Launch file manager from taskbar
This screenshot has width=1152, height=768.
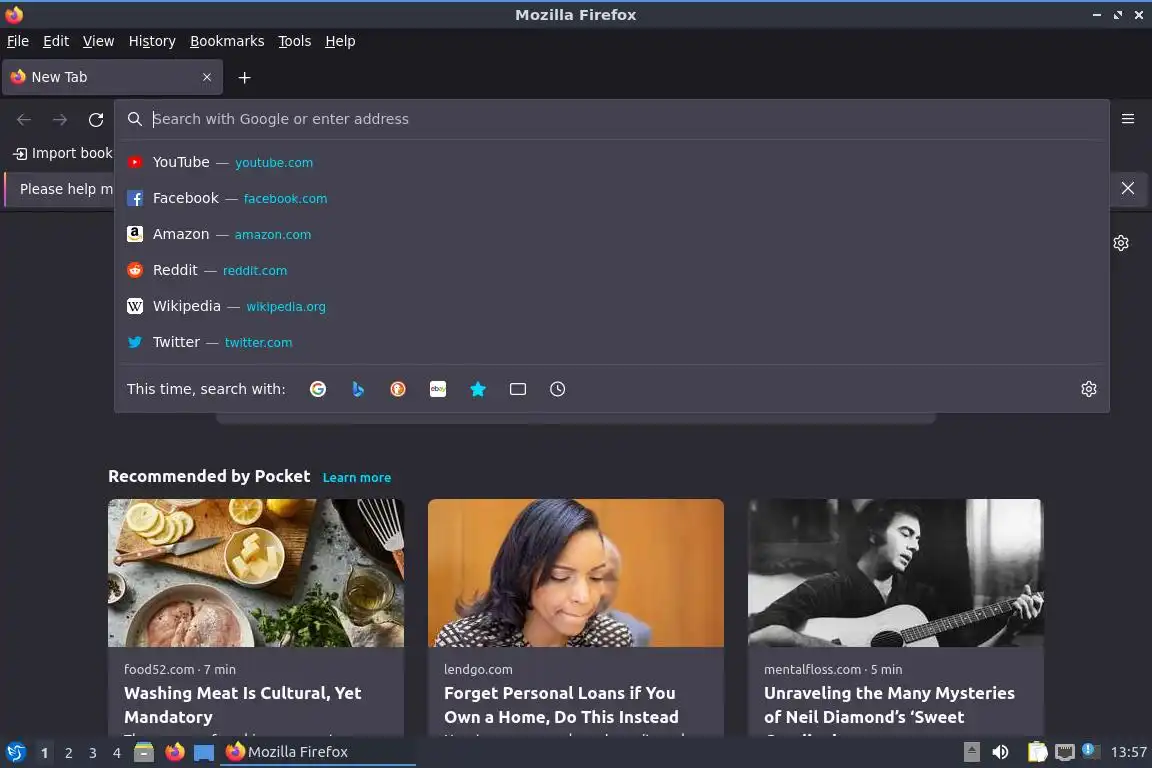(144, 752)
